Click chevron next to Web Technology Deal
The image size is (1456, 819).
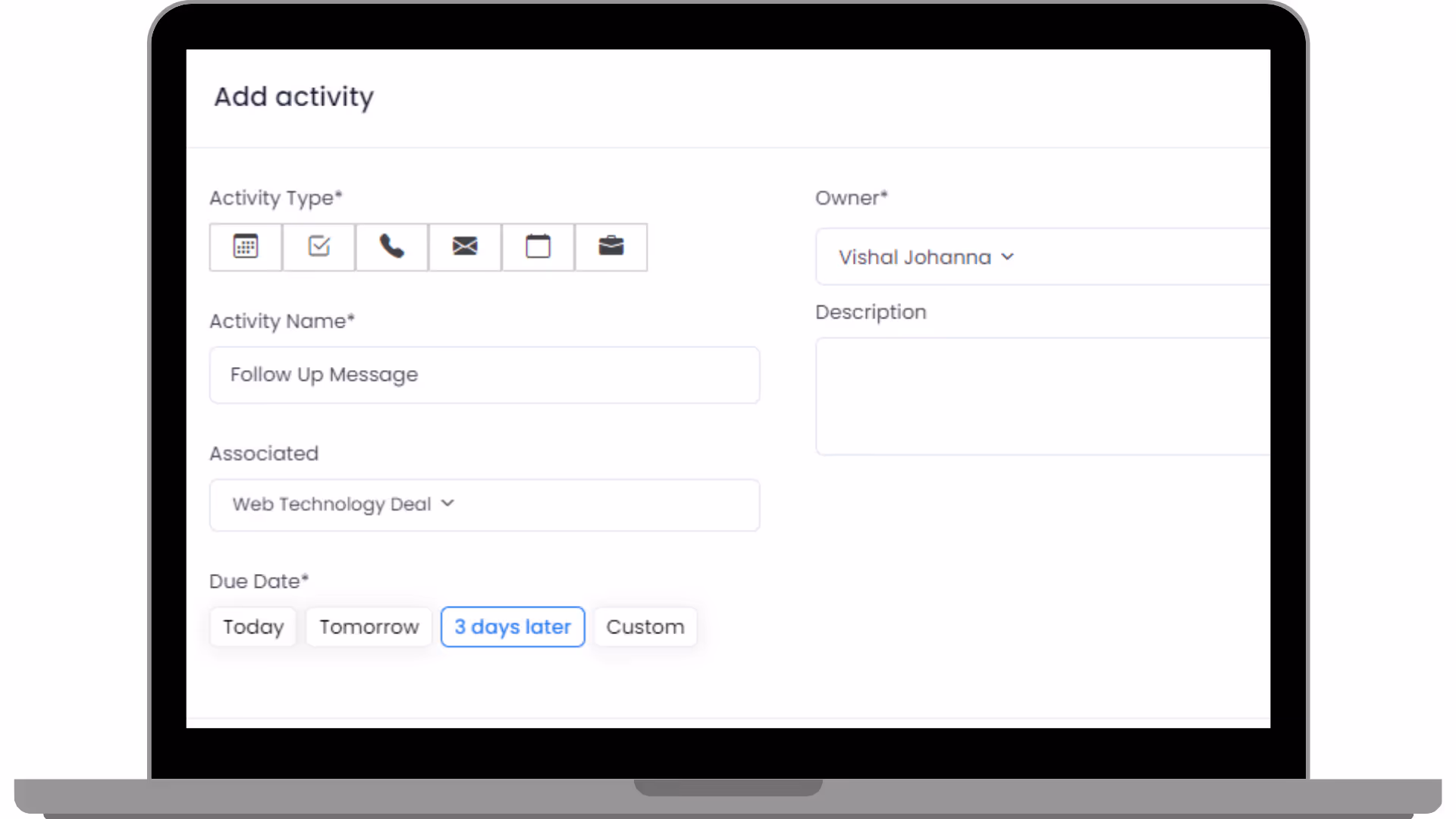(x=447, y=504)
